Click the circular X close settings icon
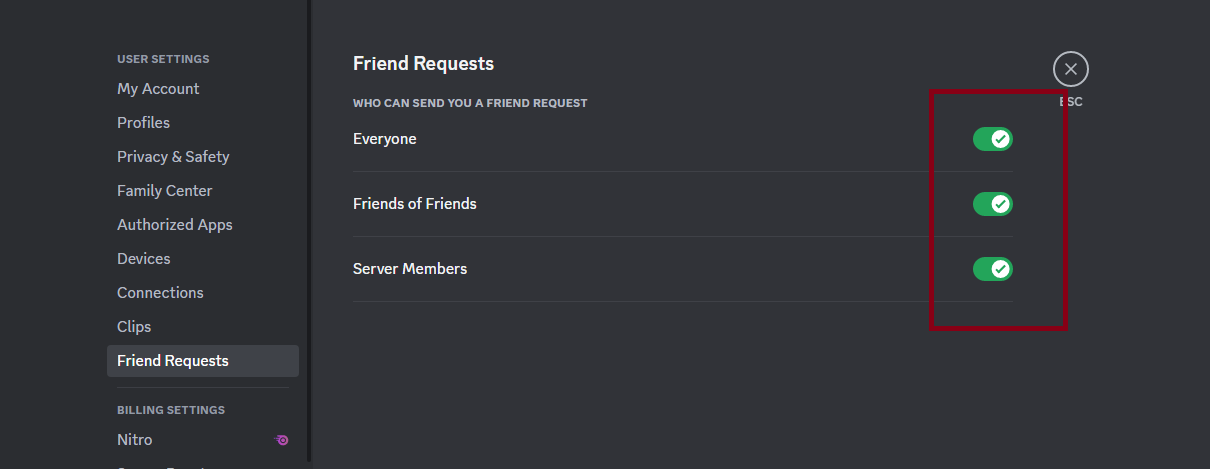The width and height of the screenshot is (1210, 469). click(1070, 69)
